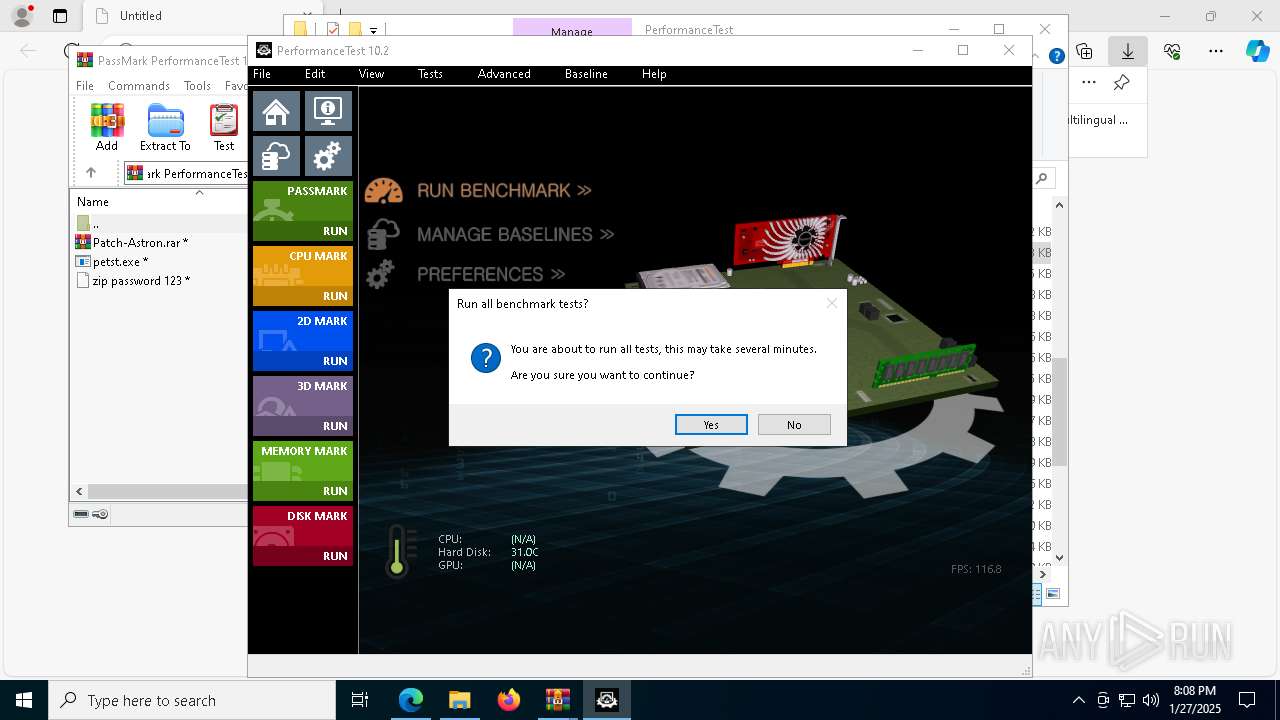Click Yes to run all benchmark tests
1280x720 pixels.
coord(711,425)
